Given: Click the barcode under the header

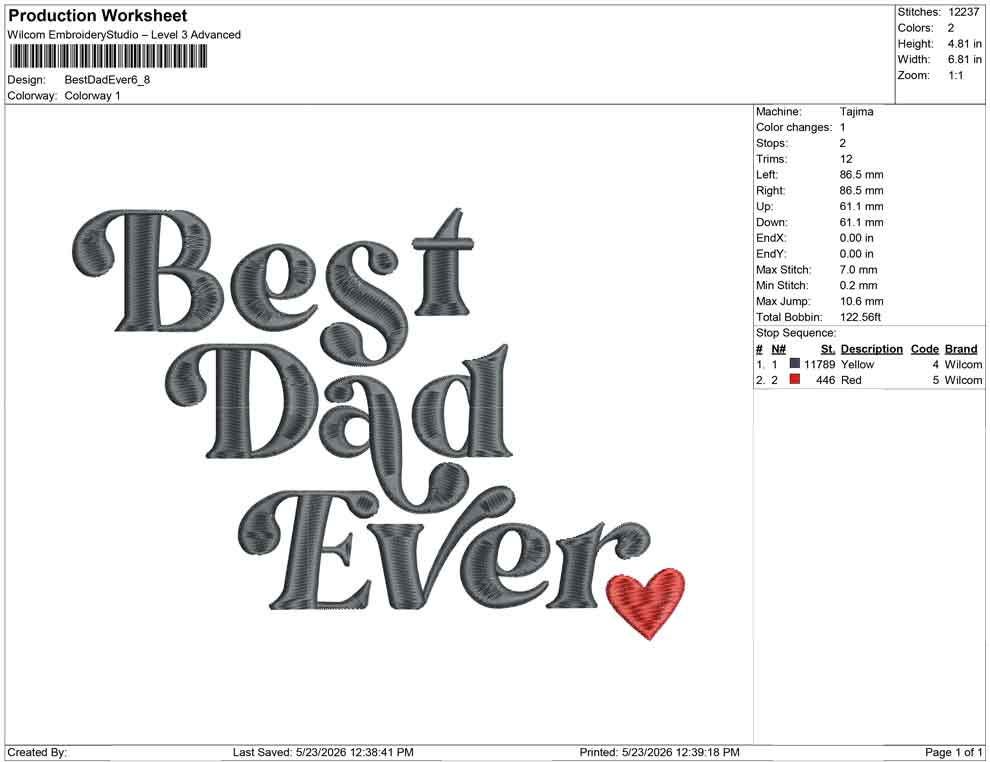Looking at the screenshot, I should click(108, 57).
